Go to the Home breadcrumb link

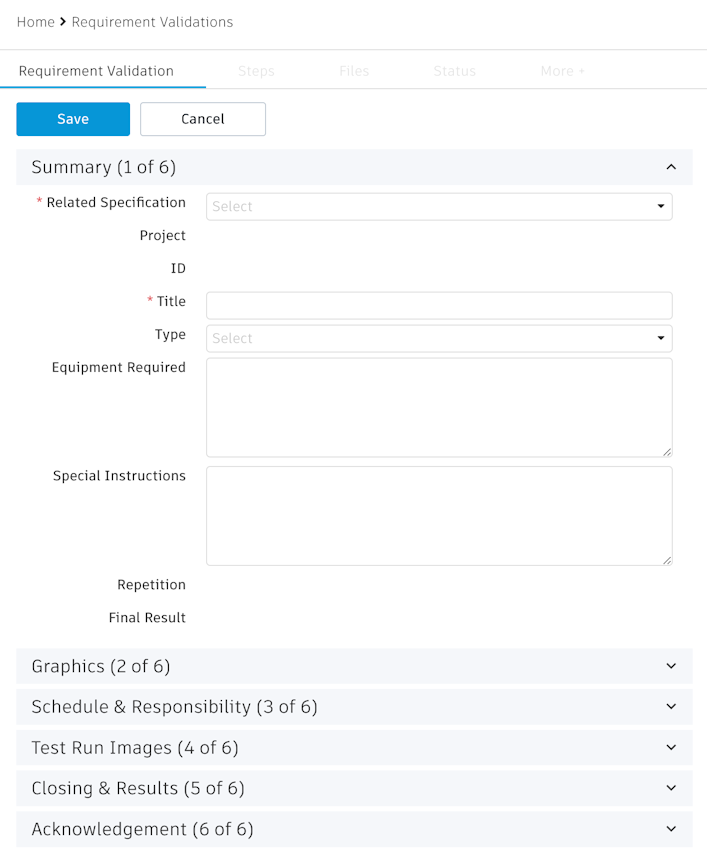[x=36, y=22]
